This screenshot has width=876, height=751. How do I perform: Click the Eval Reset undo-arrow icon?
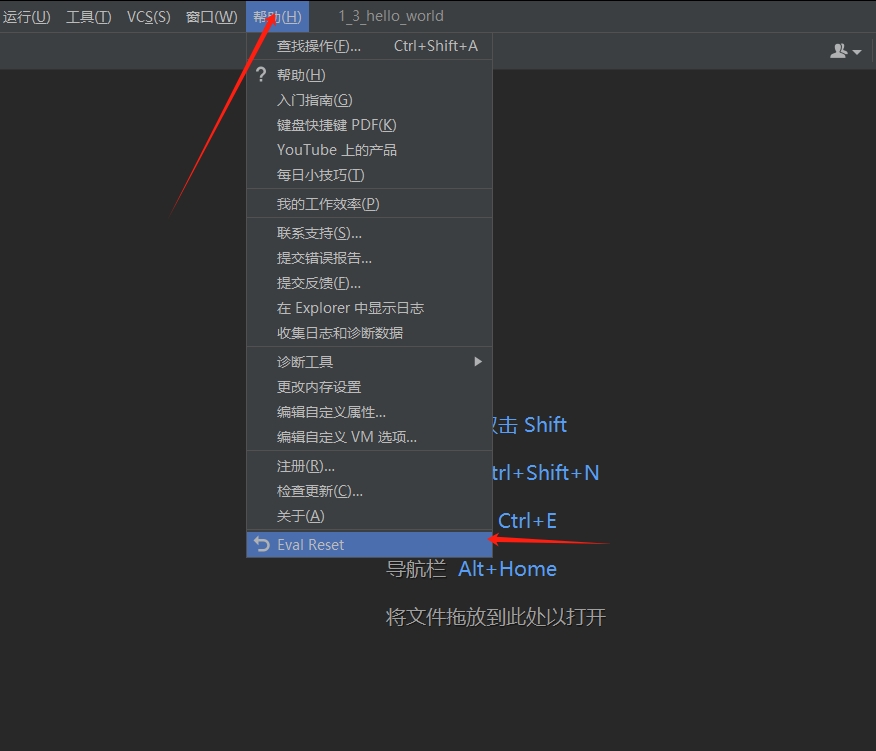[x=262, y=544]
